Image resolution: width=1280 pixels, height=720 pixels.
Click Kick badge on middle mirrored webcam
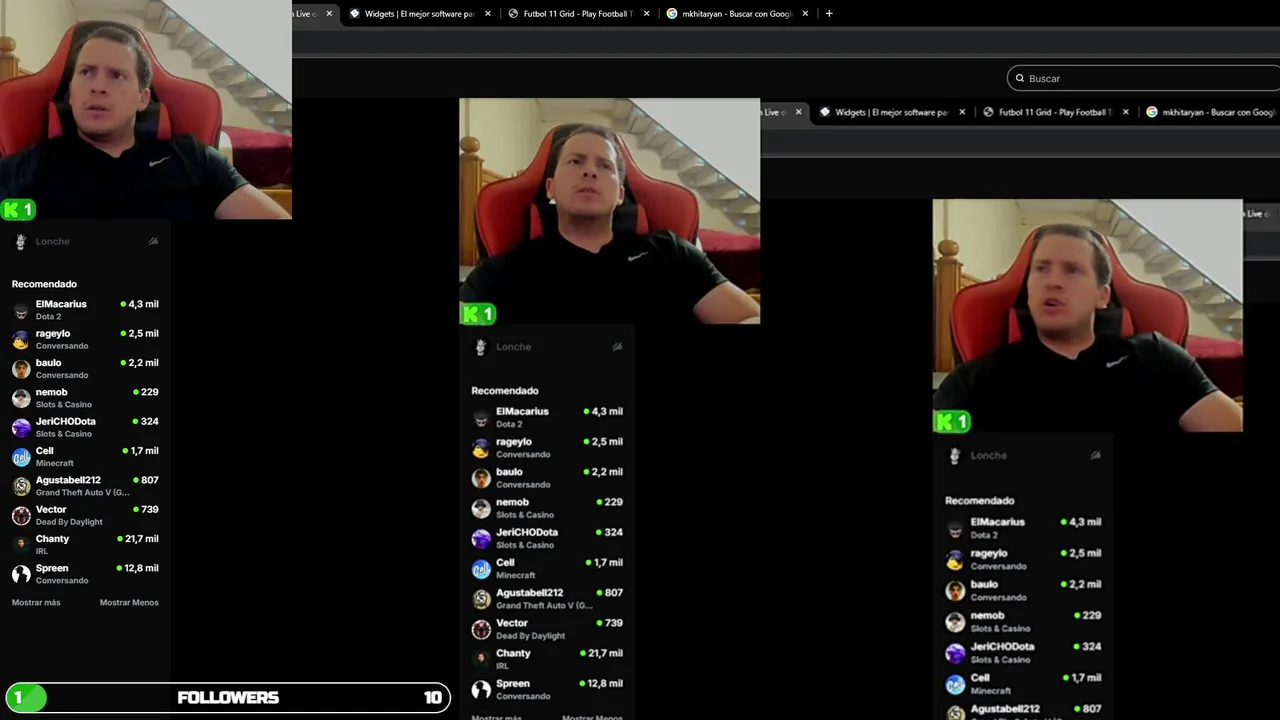478,314
